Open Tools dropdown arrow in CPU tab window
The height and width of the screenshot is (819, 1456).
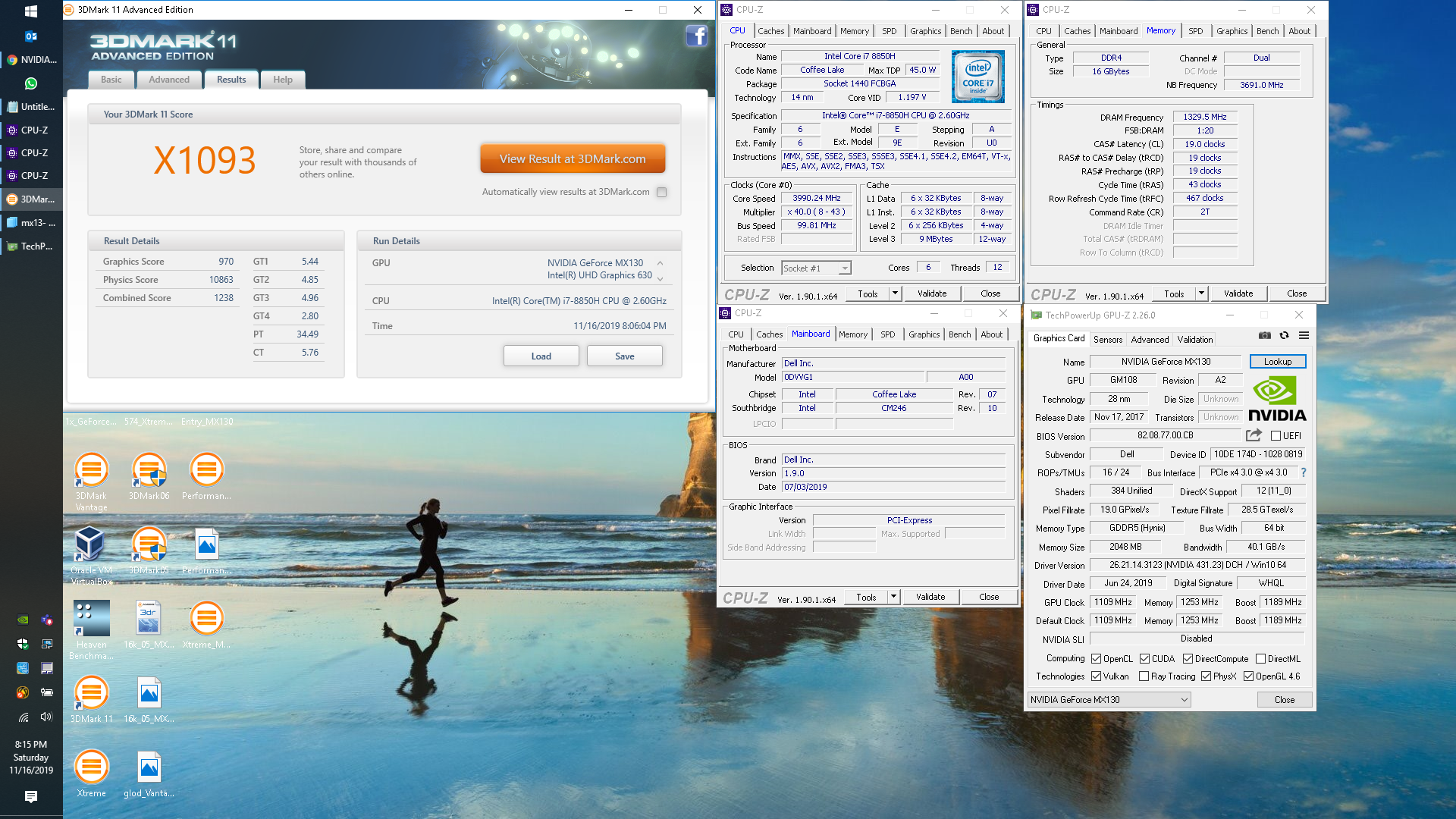click(895, 293)
